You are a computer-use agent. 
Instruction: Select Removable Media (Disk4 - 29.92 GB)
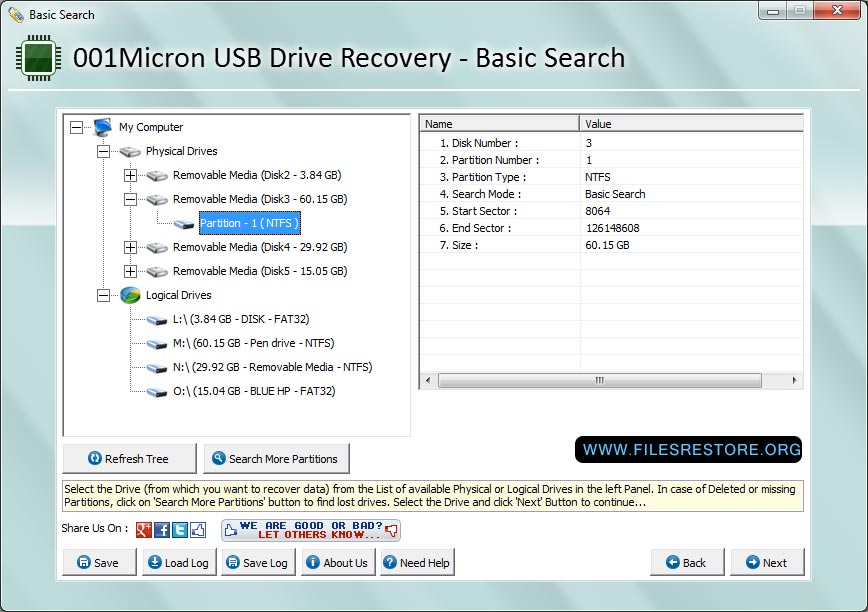[260, 247]
